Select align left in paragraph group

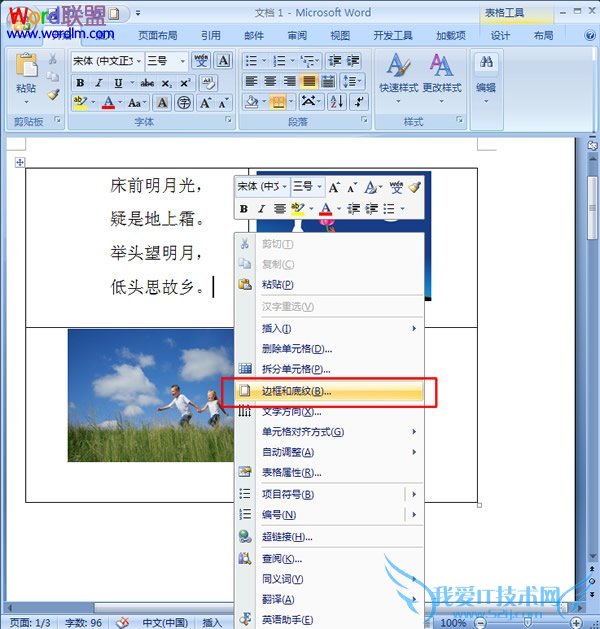coord(251,81)
